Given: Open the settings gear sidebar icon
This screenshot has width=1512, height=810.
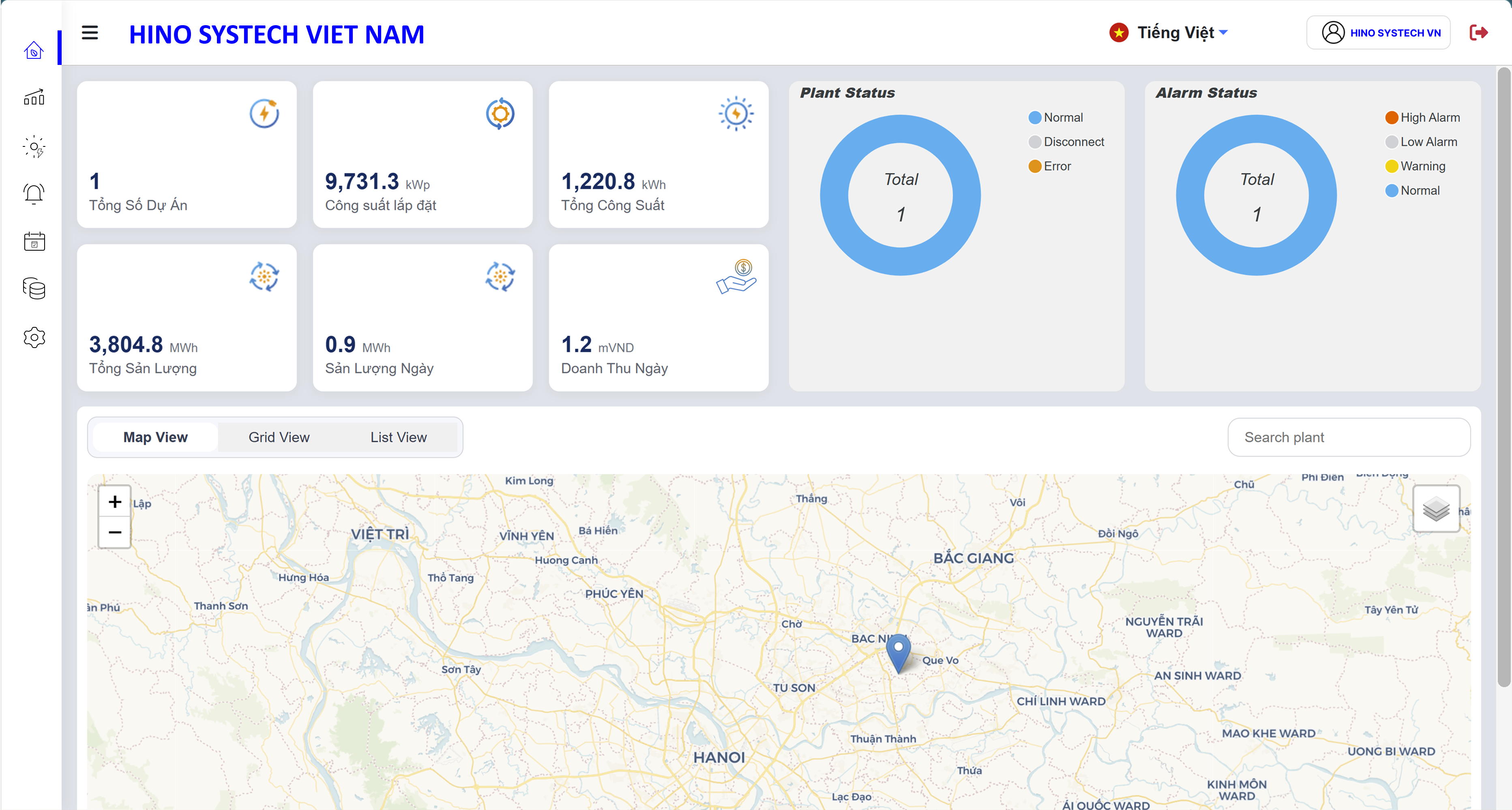Looking at the screenshot, I should (x=34, y=337).
